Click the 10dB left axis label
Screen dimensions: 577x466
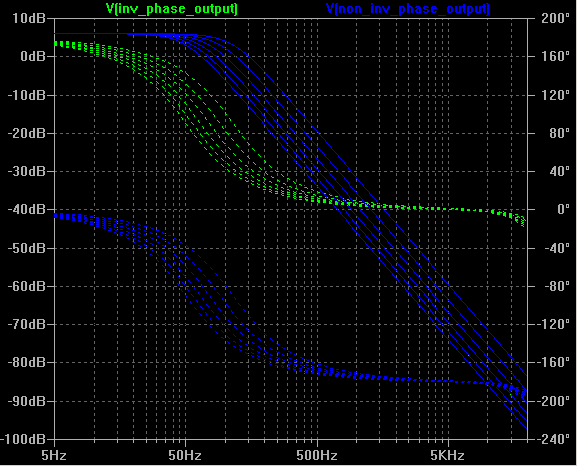29,18
